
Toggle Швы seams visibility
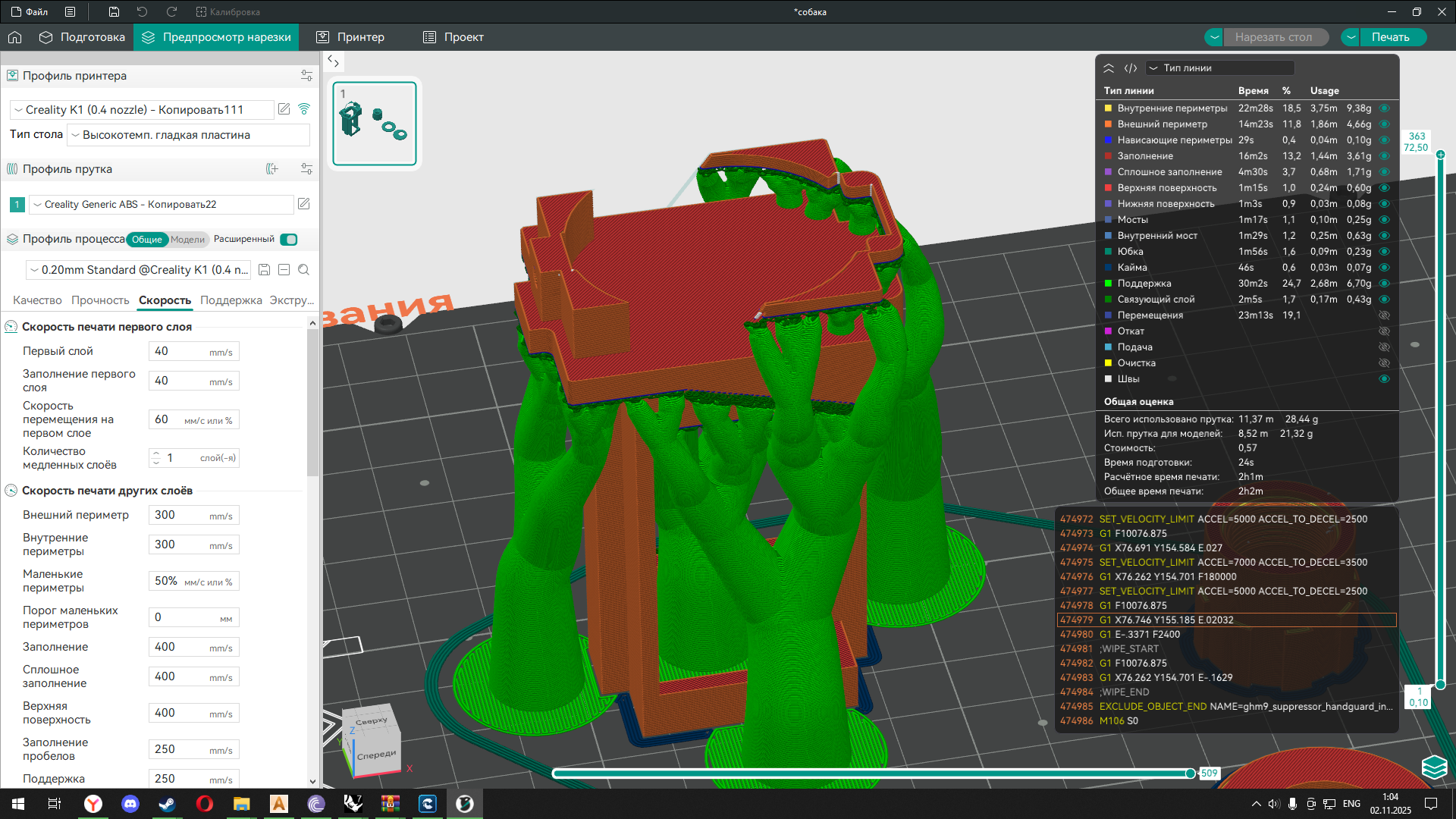[1384, 379]
